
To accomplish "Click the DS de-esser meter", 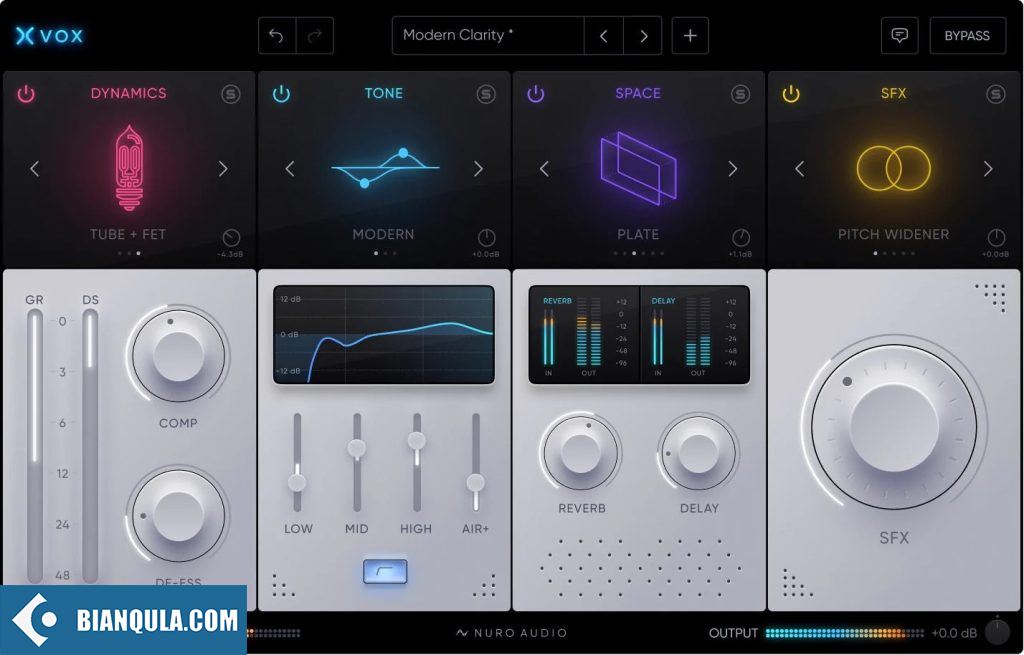I will click(x=90, y=446).
